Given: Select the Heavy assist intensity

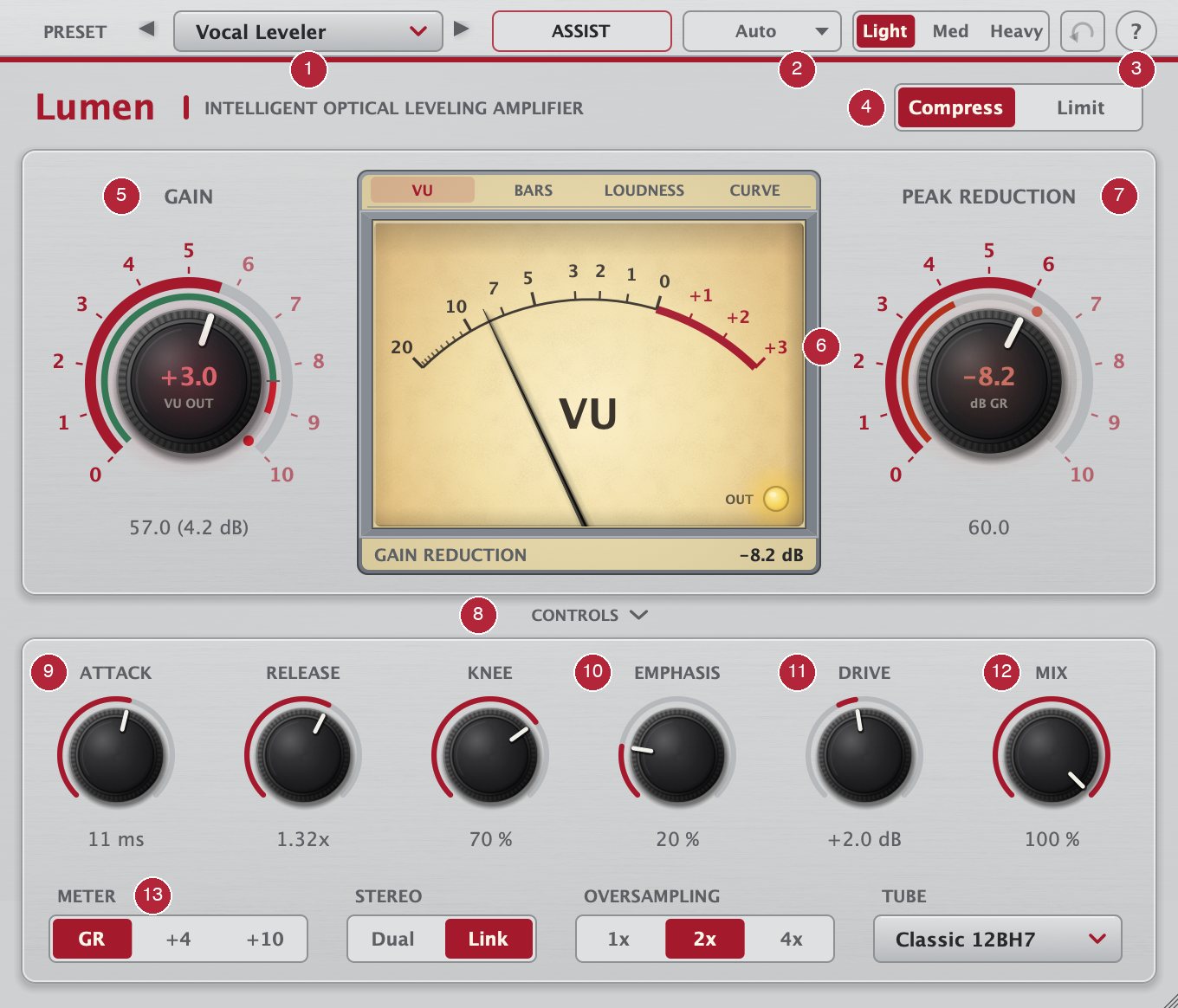Looking at the screenshot, I should coord(1016,32).
